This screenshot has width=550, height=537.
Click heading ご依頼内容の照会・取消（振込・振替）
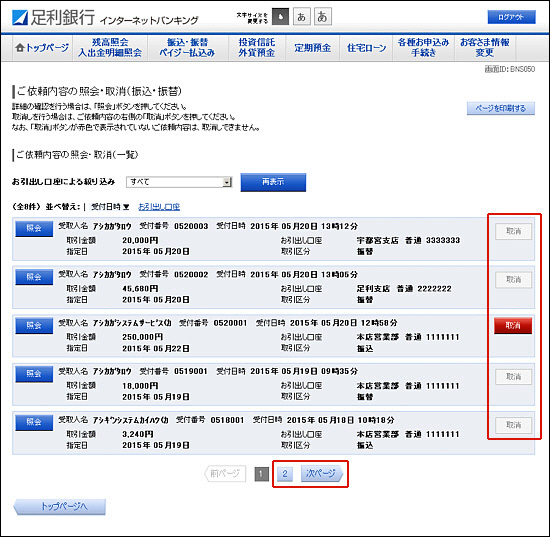pyautogui.click(x=99, y=92)
